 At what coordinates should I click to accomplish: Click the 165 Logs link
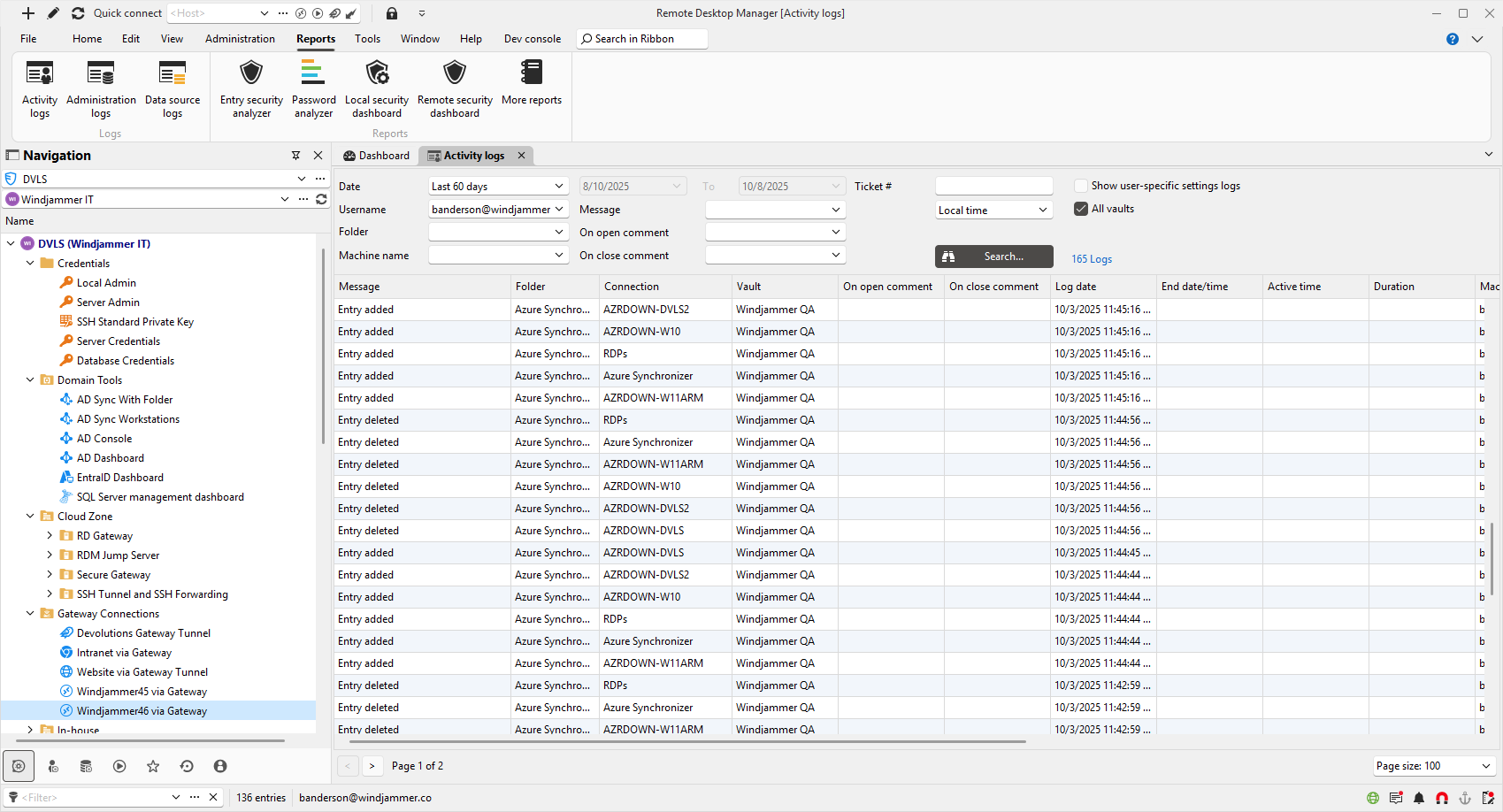1092,259
